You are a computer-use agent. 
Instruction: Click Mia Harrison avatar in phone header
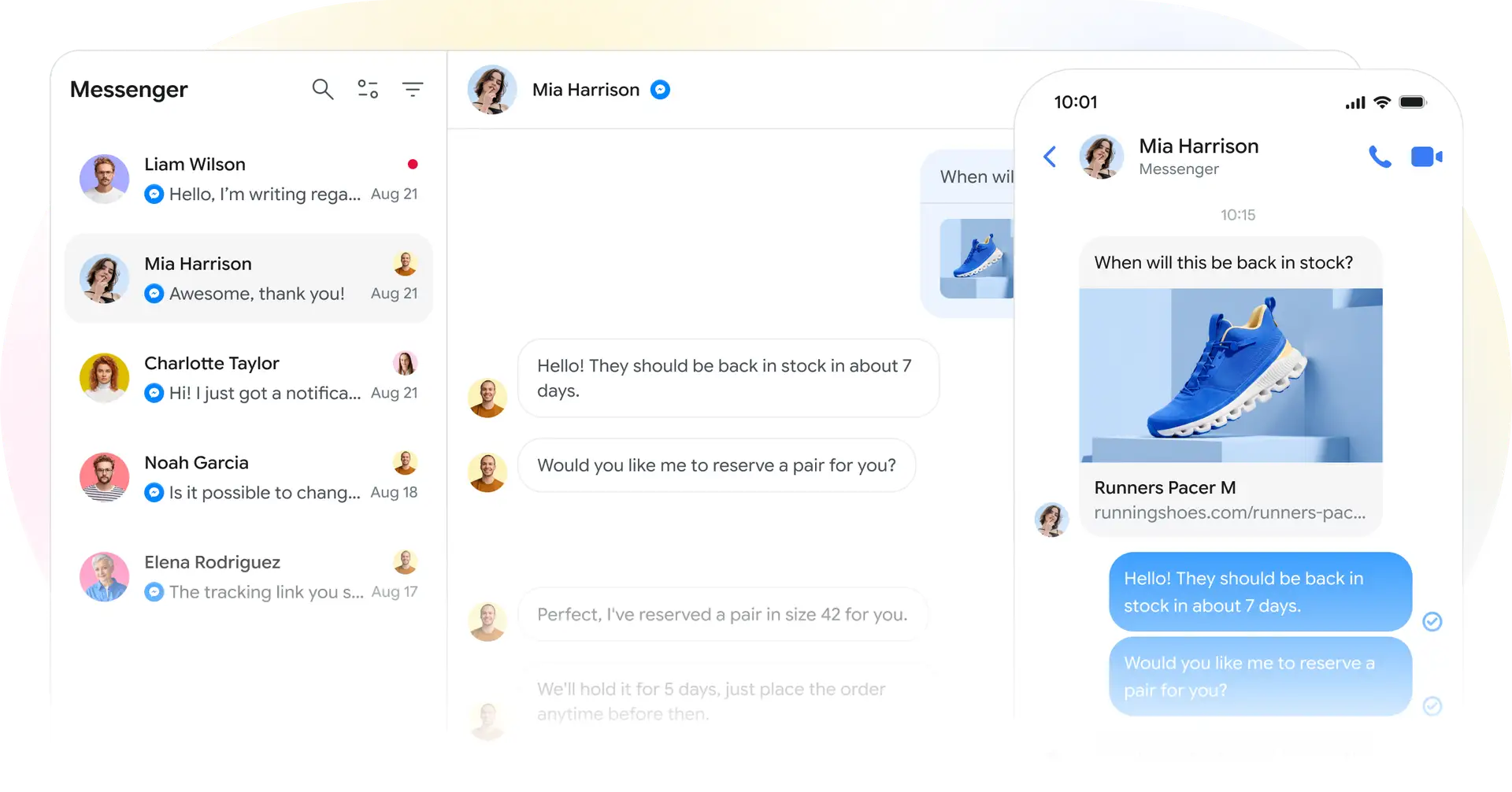pyautogui.click(x=1101, y=157)
